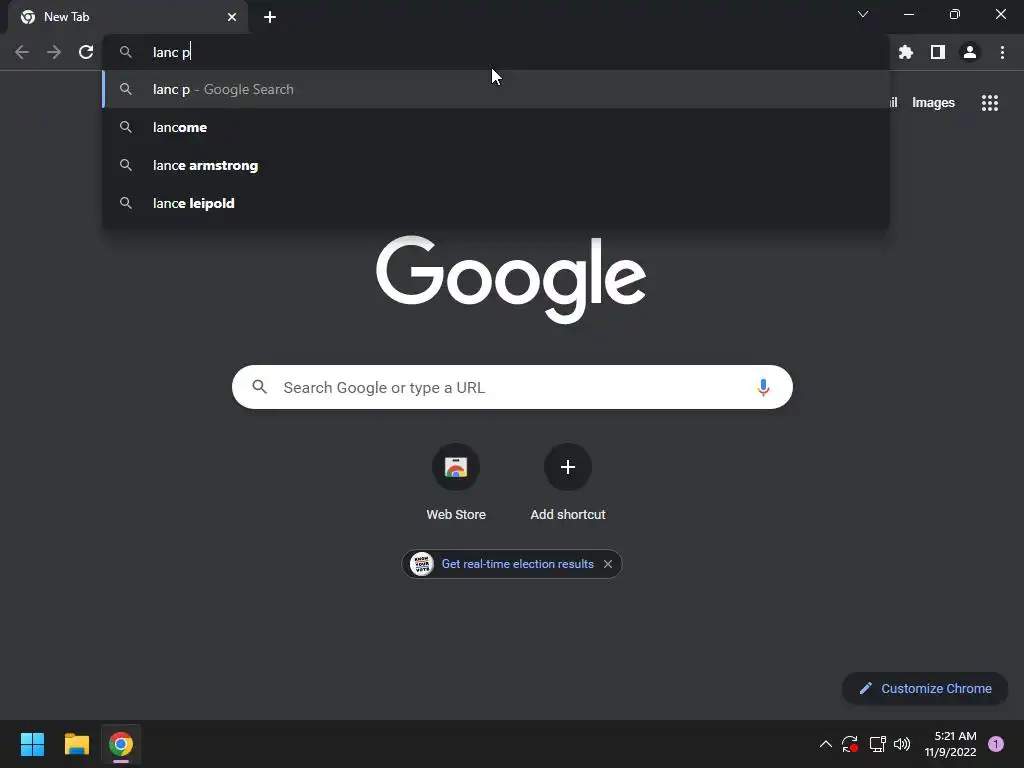Click the Add shortcut plus icon
1024x768 pixels.
coord(568,467)
